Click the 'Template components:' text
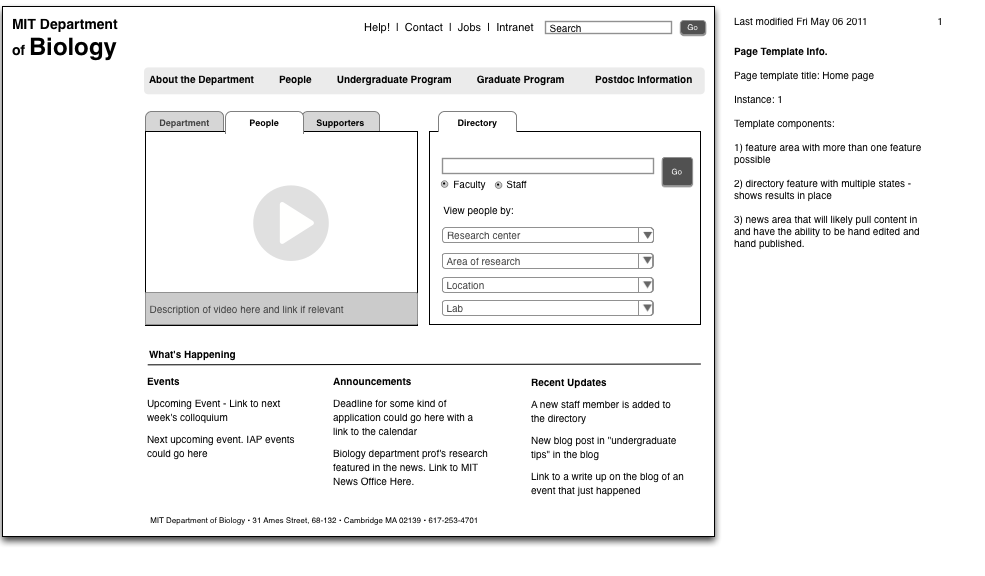 tap(784, 124)
